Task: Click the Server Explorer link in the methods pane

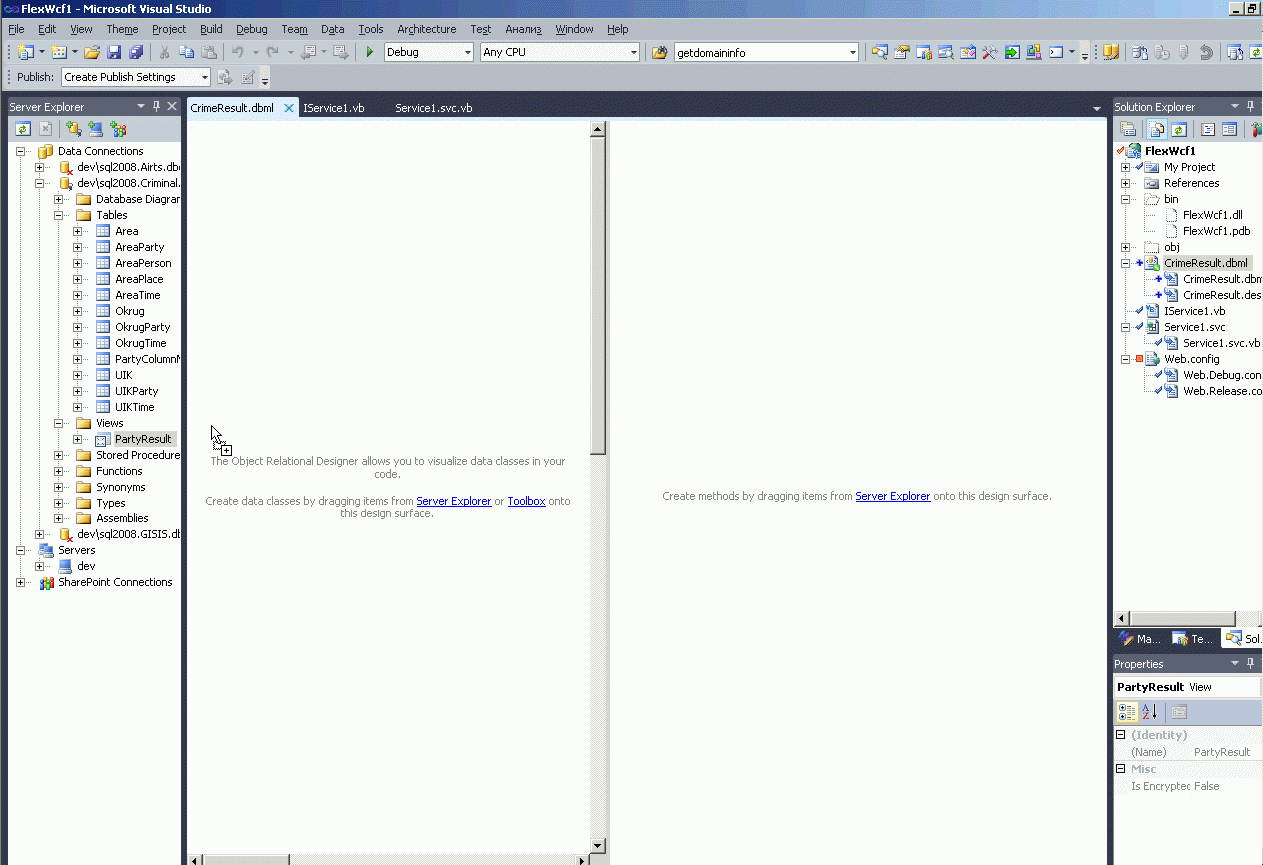Action: (x=892, y=496)
